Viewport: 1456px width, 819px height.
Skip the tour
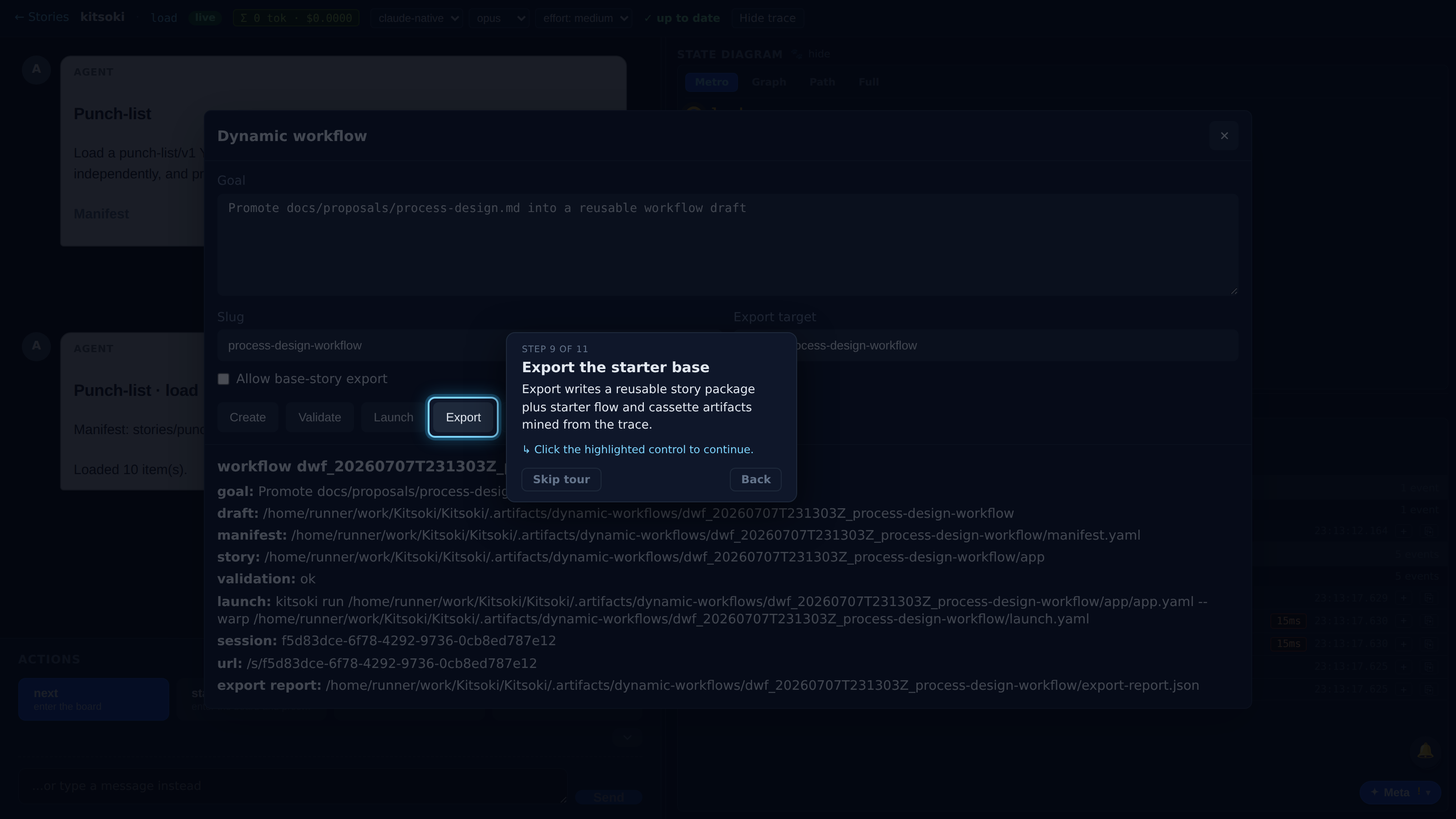[561, 479]
